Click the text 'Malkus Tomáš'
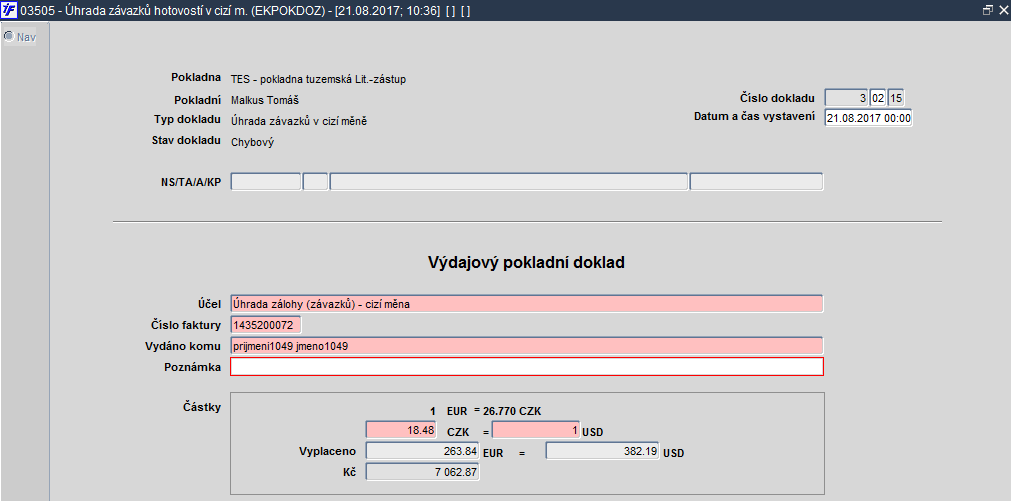This screenshot has height=501, width=1011. pos(265,100)
